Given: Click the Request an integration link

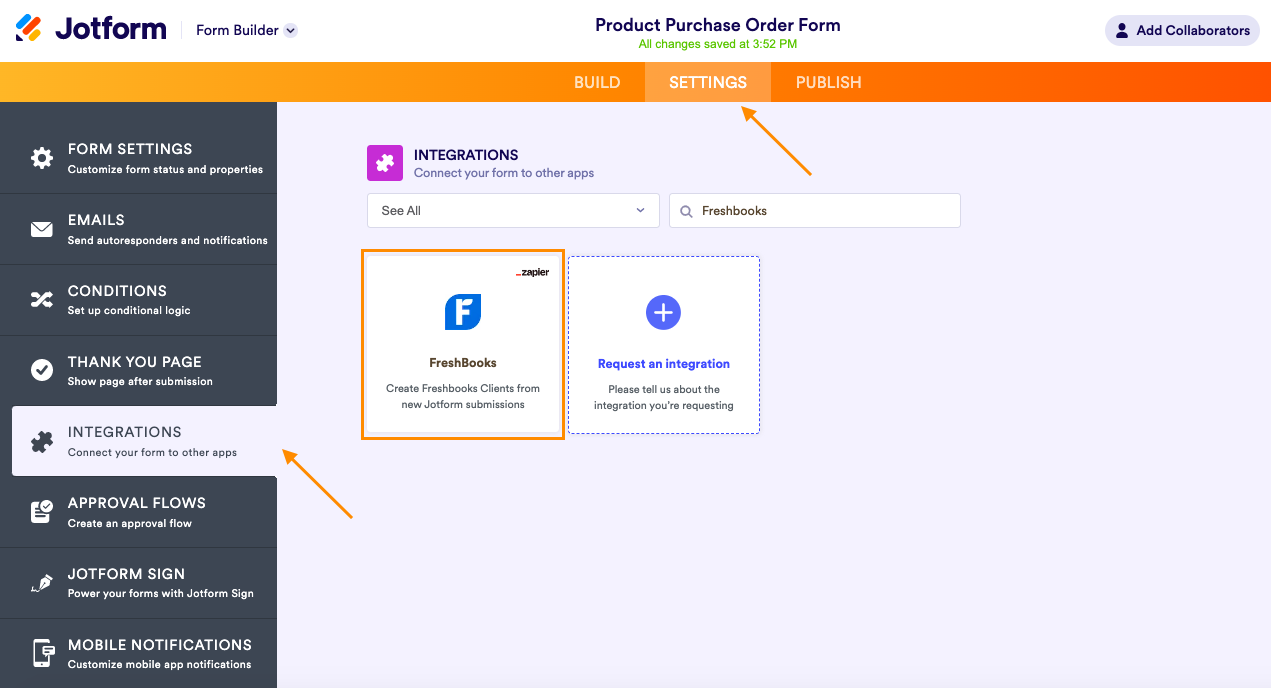Looking at the screenshot, I should 664,364.
